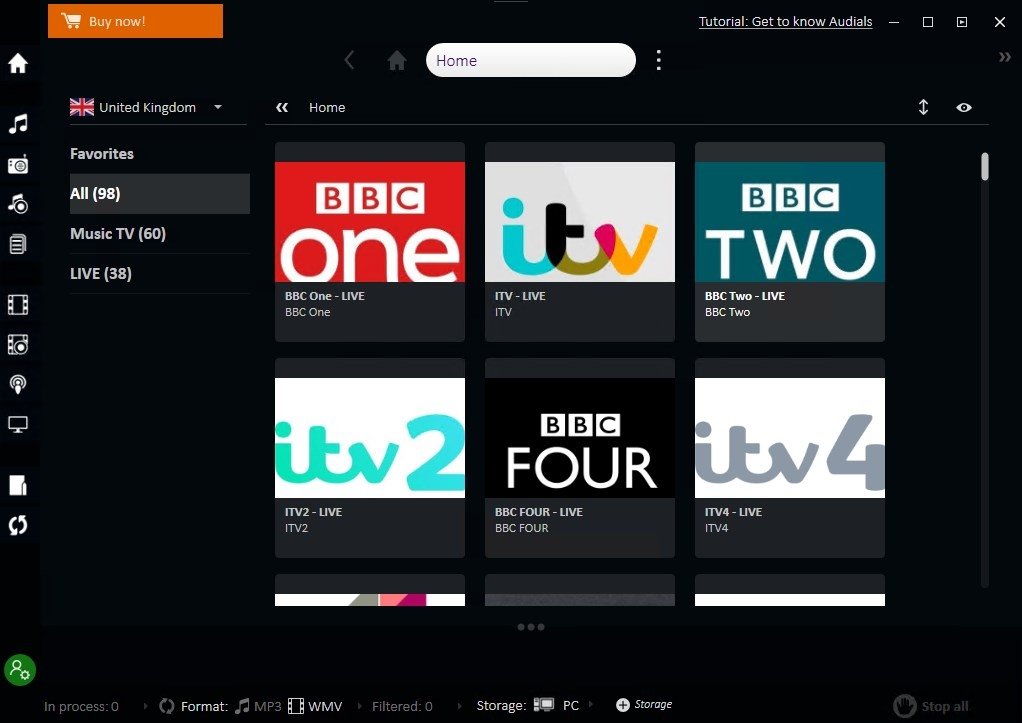
Task: Expand arrow after WMV format
Action: click(x=359, y=705)
